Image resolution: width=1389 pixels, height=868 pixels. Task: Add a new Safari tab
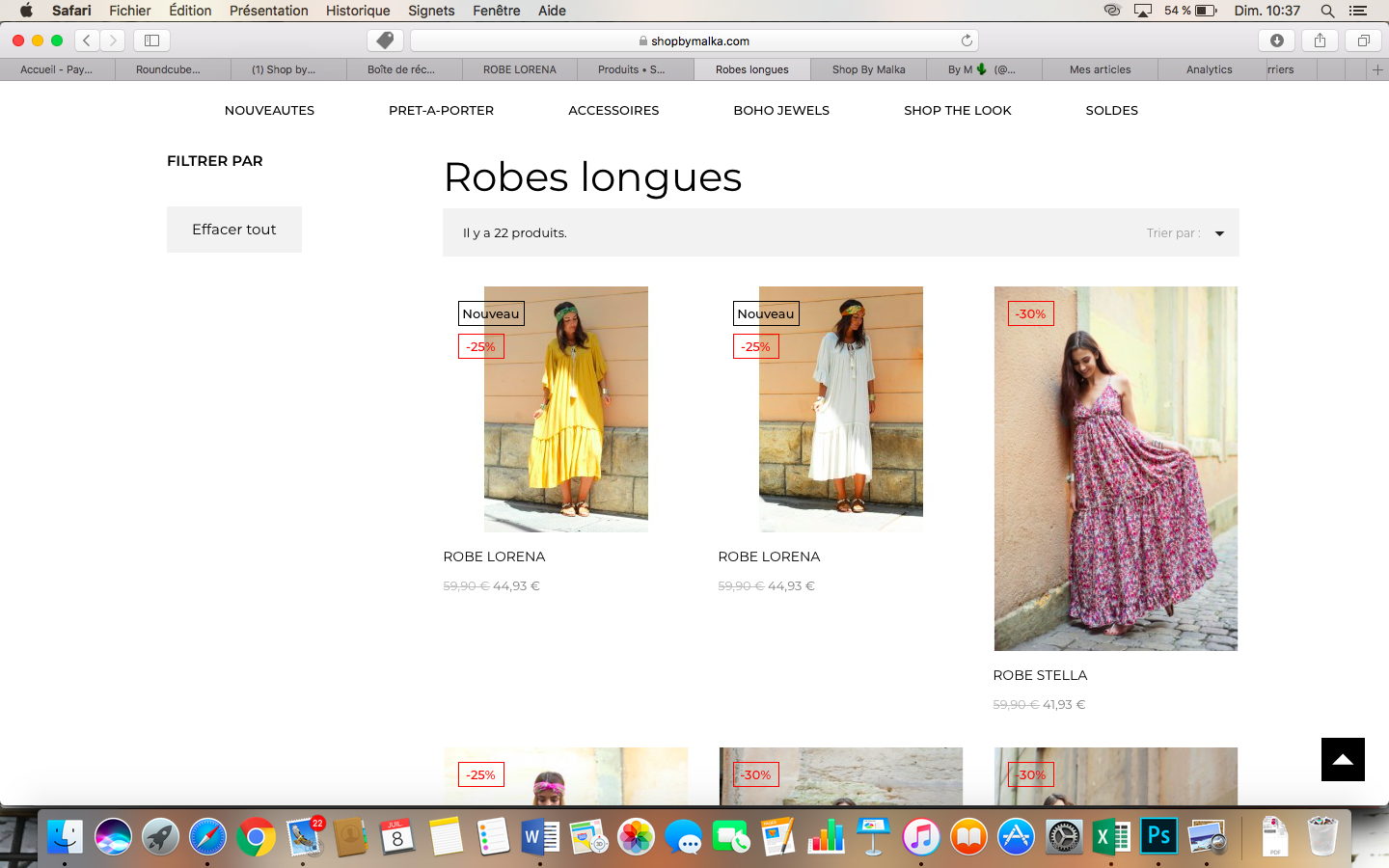[1377, 69]
